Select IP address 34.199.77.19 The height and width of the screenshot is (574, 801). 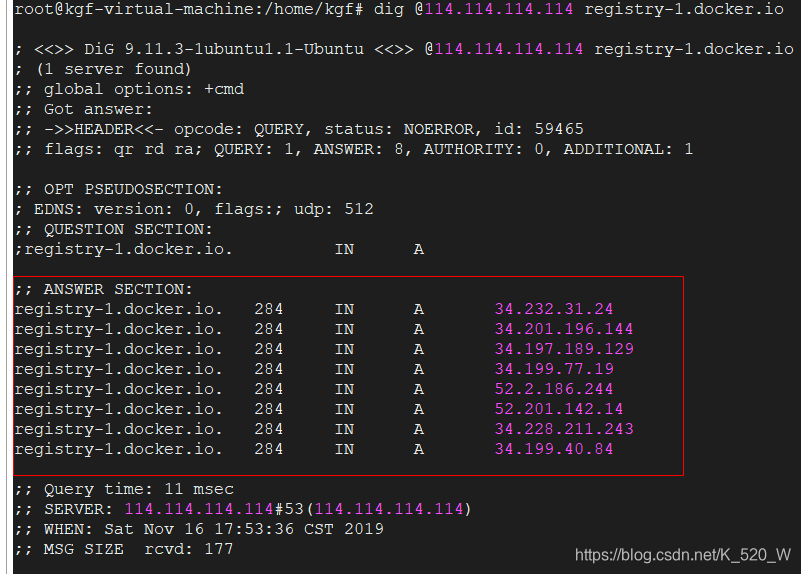click(554, 369)
